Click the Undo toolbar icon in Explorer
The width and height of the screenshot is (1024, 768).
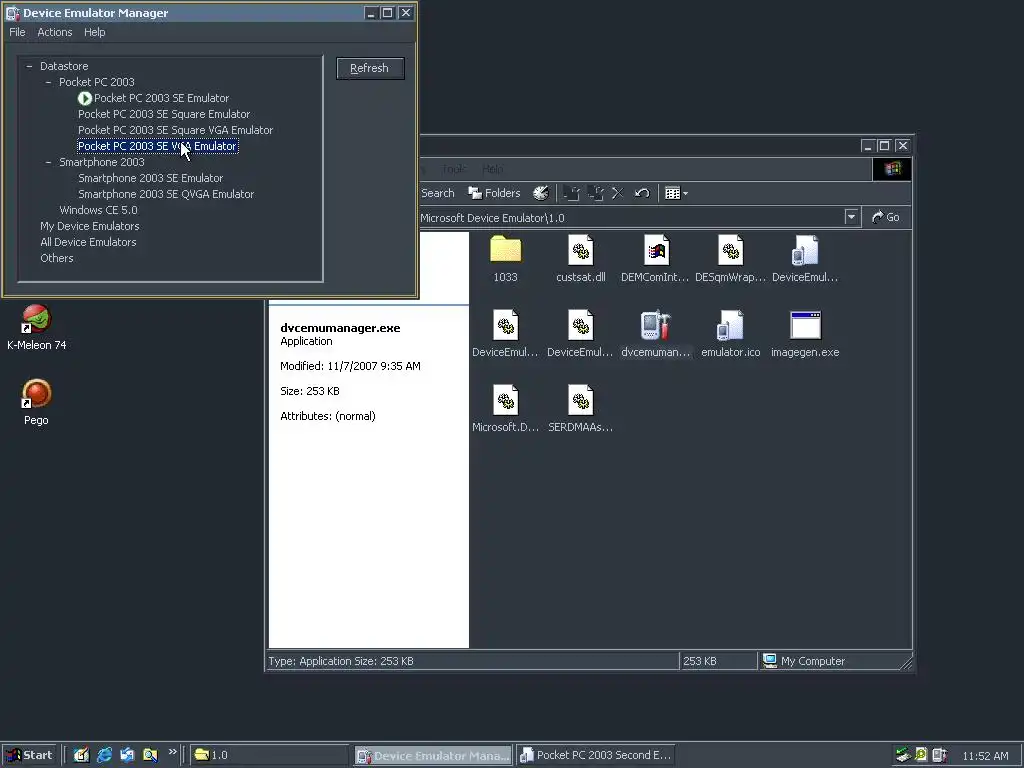642,193
